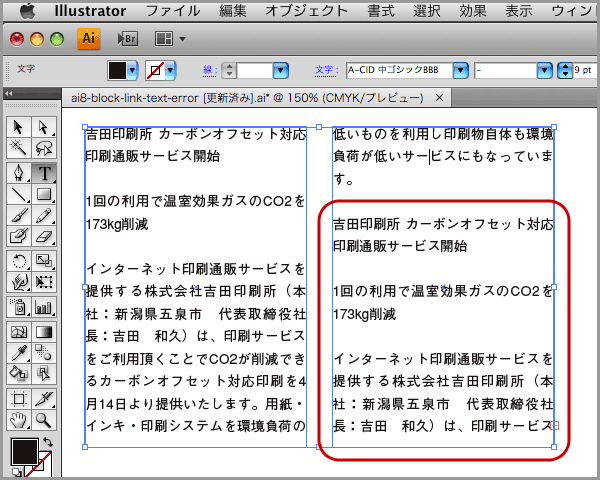Activate the Type (T) tool
Screen dimensions: 600x480
(44, 173)
